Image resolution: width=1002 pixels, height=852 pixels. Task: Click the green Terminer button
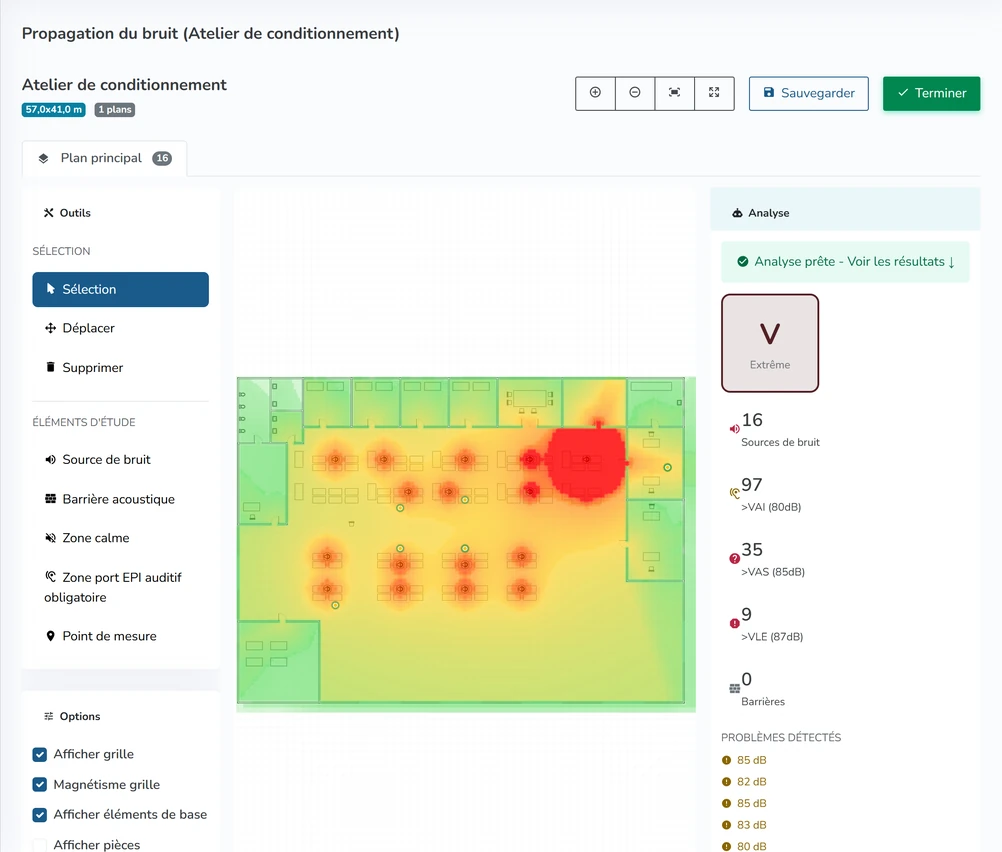coord(931,93)
